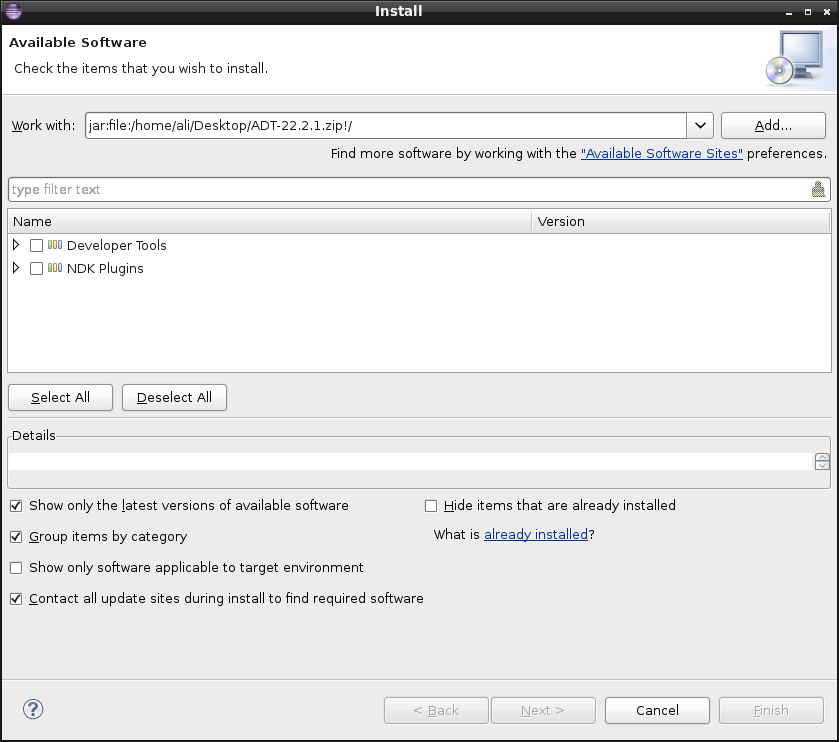Expand the Developer Tools tree node
Viewport: 839px width, 742px height.
[16, 245]
